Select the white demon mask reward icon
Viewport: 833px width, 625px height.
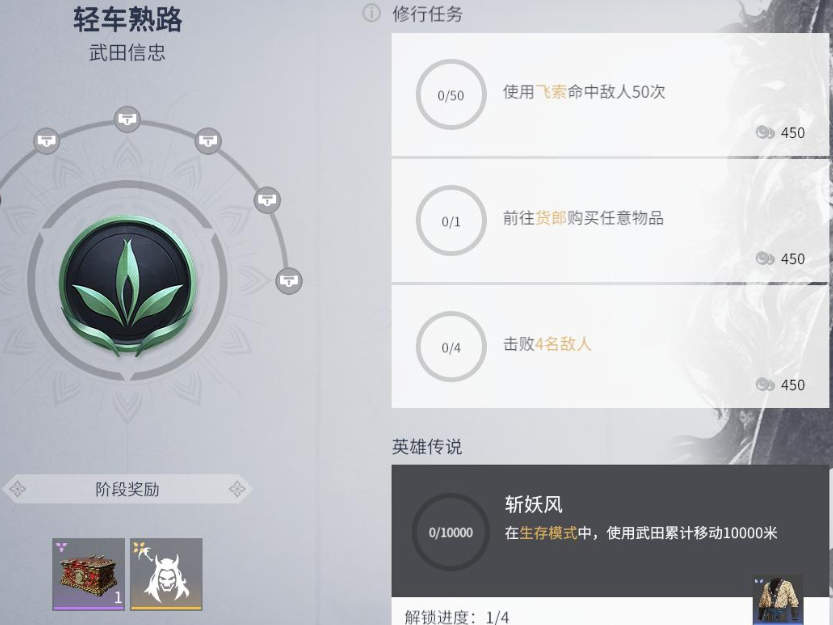[x=166, y=574]
